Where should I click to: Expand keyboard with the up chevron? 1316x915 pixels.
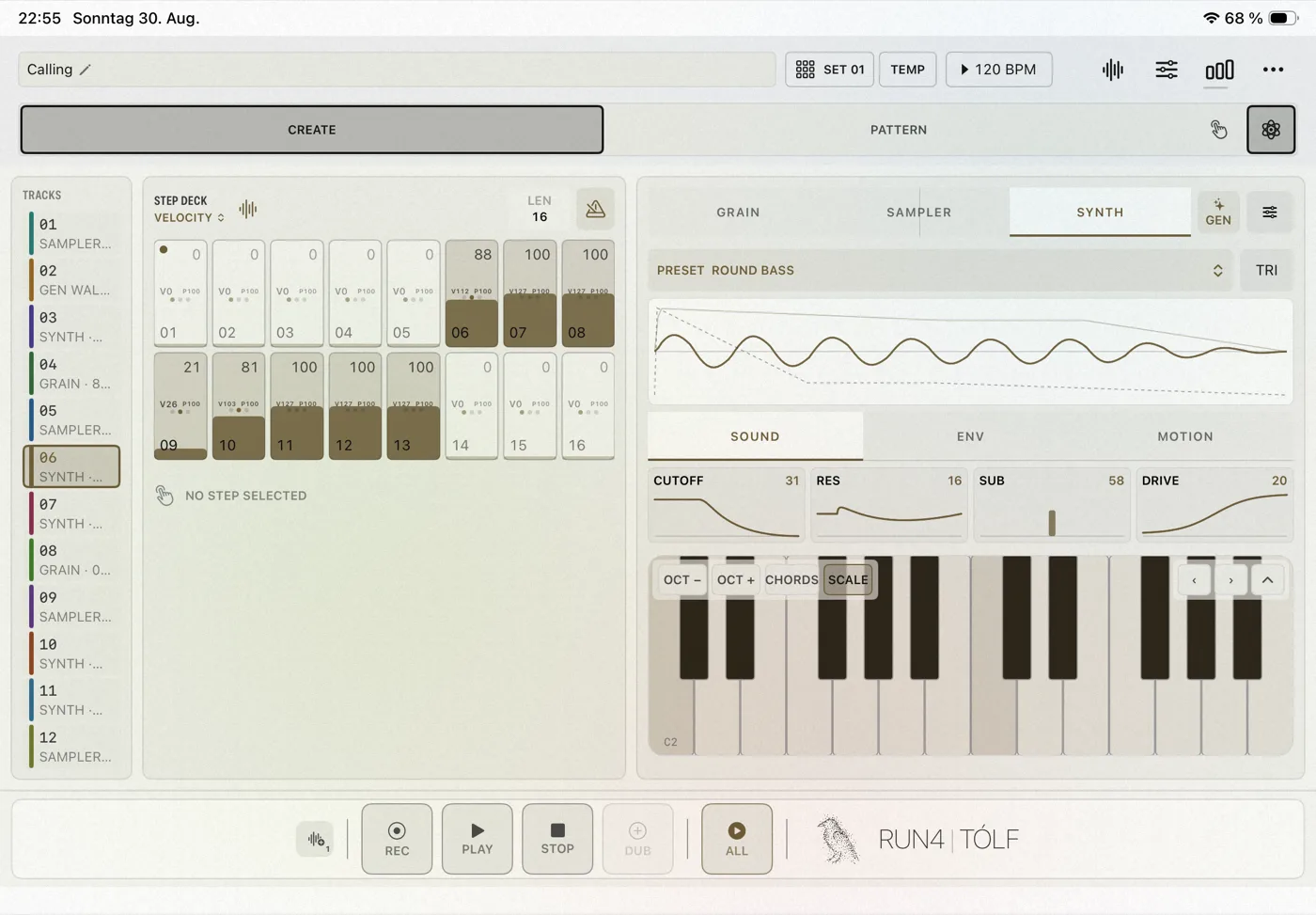pos(1267,580)
